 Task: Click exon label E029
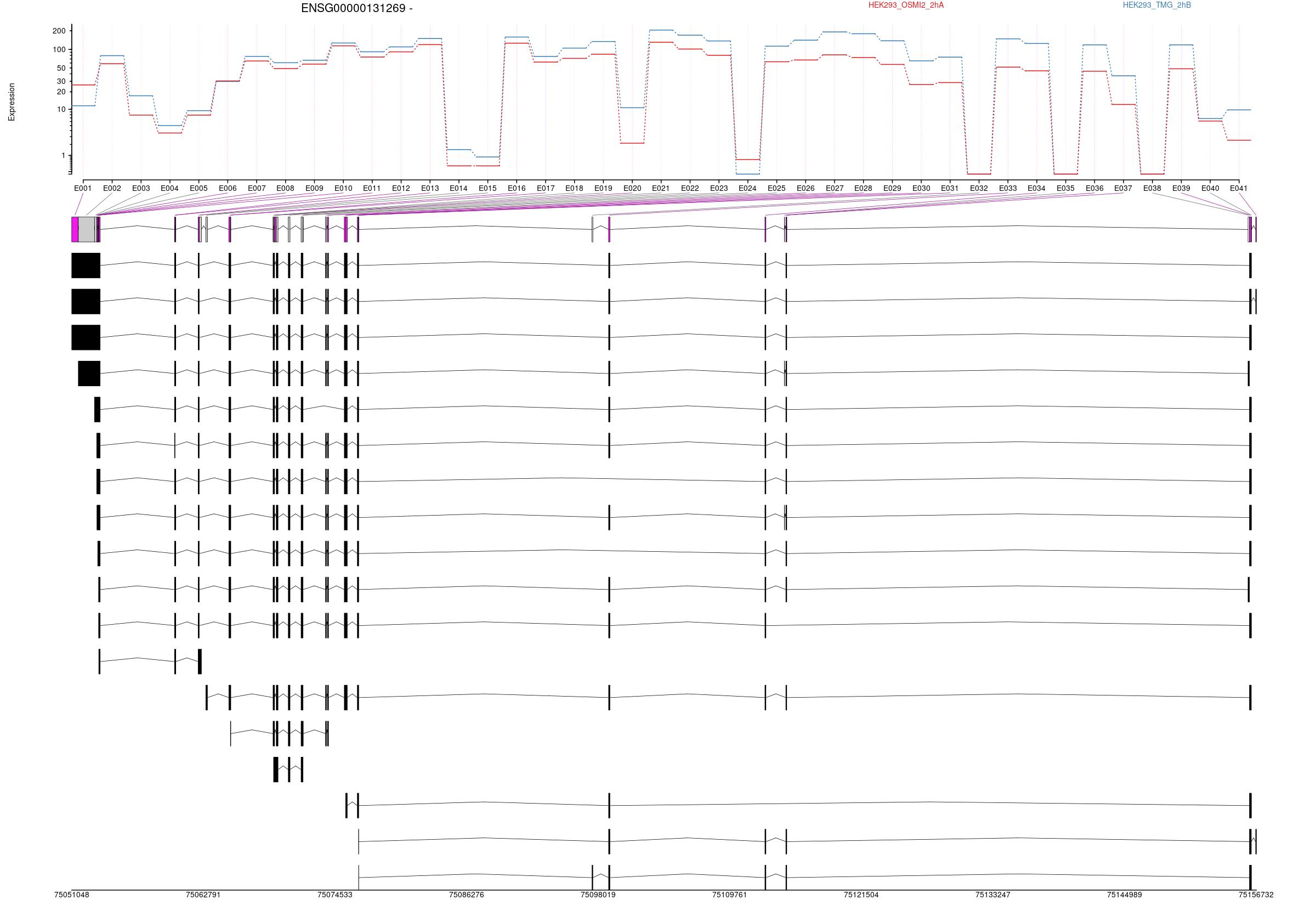pos(892,188)
